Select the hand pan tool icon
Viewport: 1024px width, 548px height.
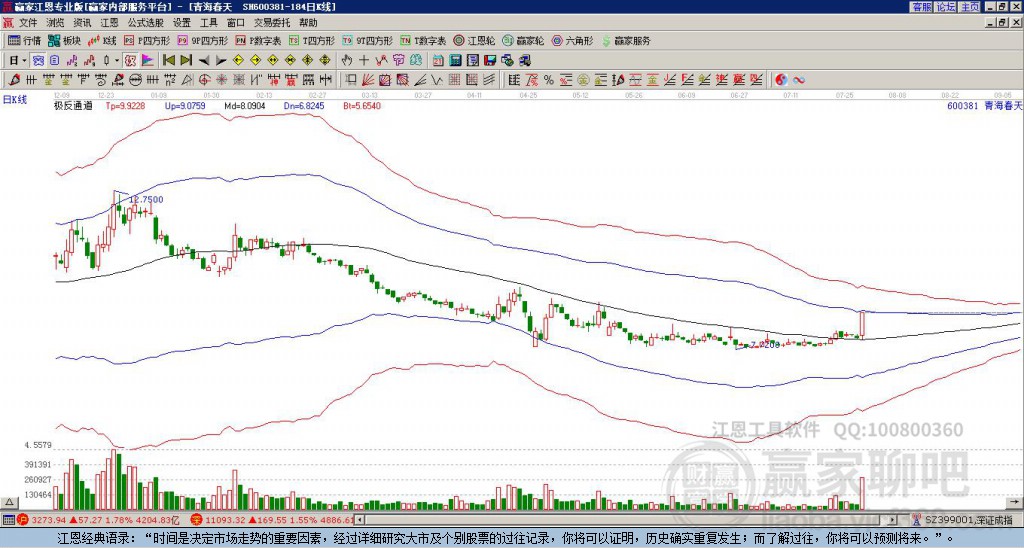(x=347, y=61)
